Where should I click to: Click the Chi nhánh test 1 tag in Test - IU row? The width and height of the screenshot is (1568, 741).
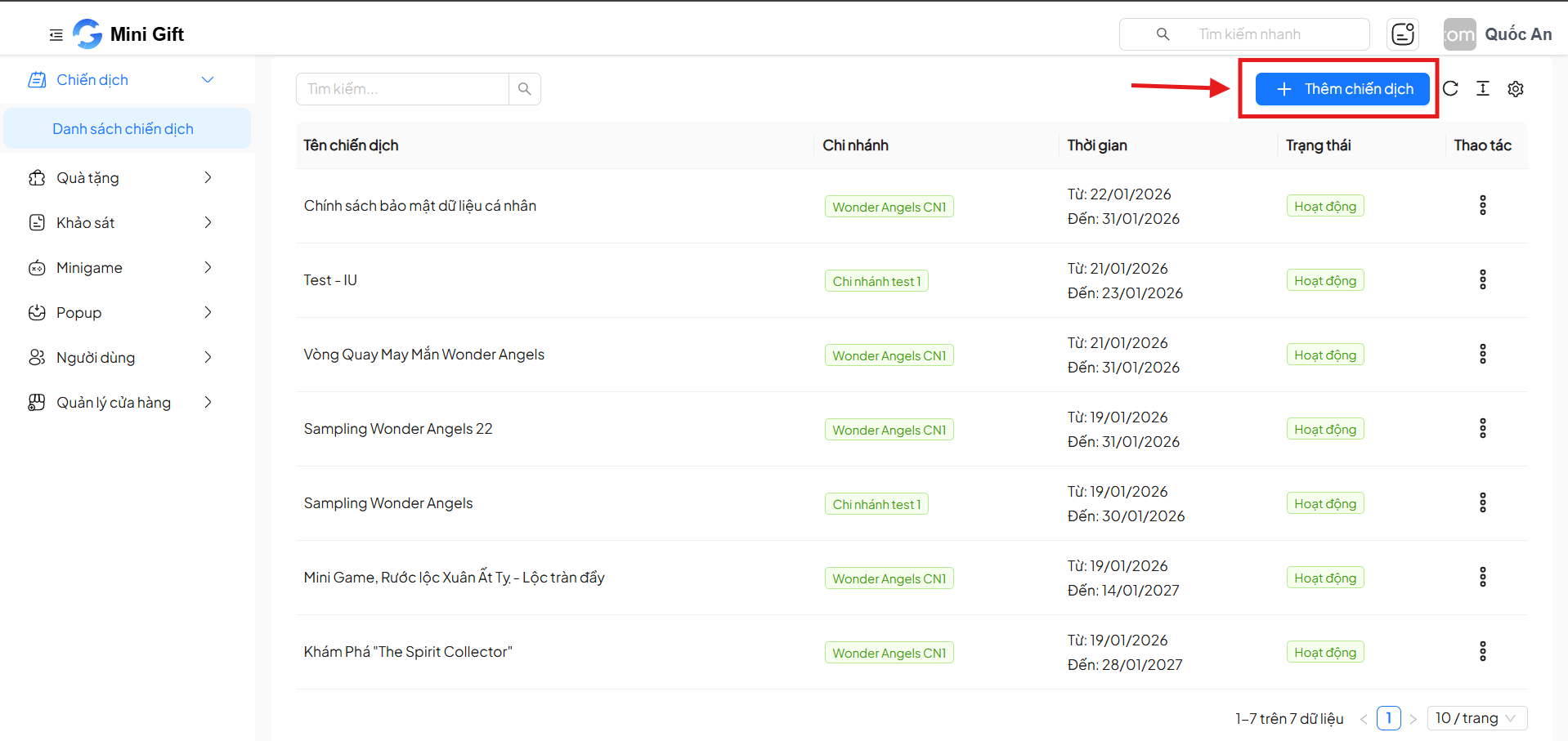point(876,281)
